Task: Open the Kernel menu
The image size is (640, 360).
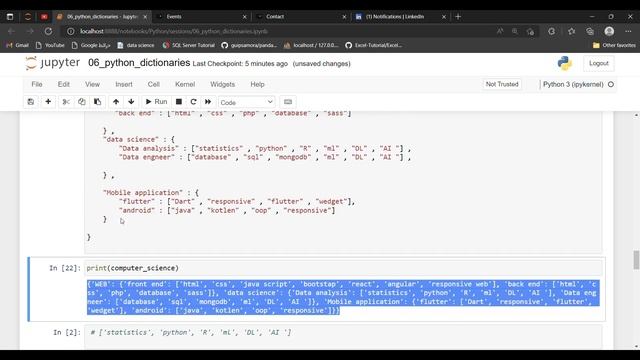Action: [185, 84]
